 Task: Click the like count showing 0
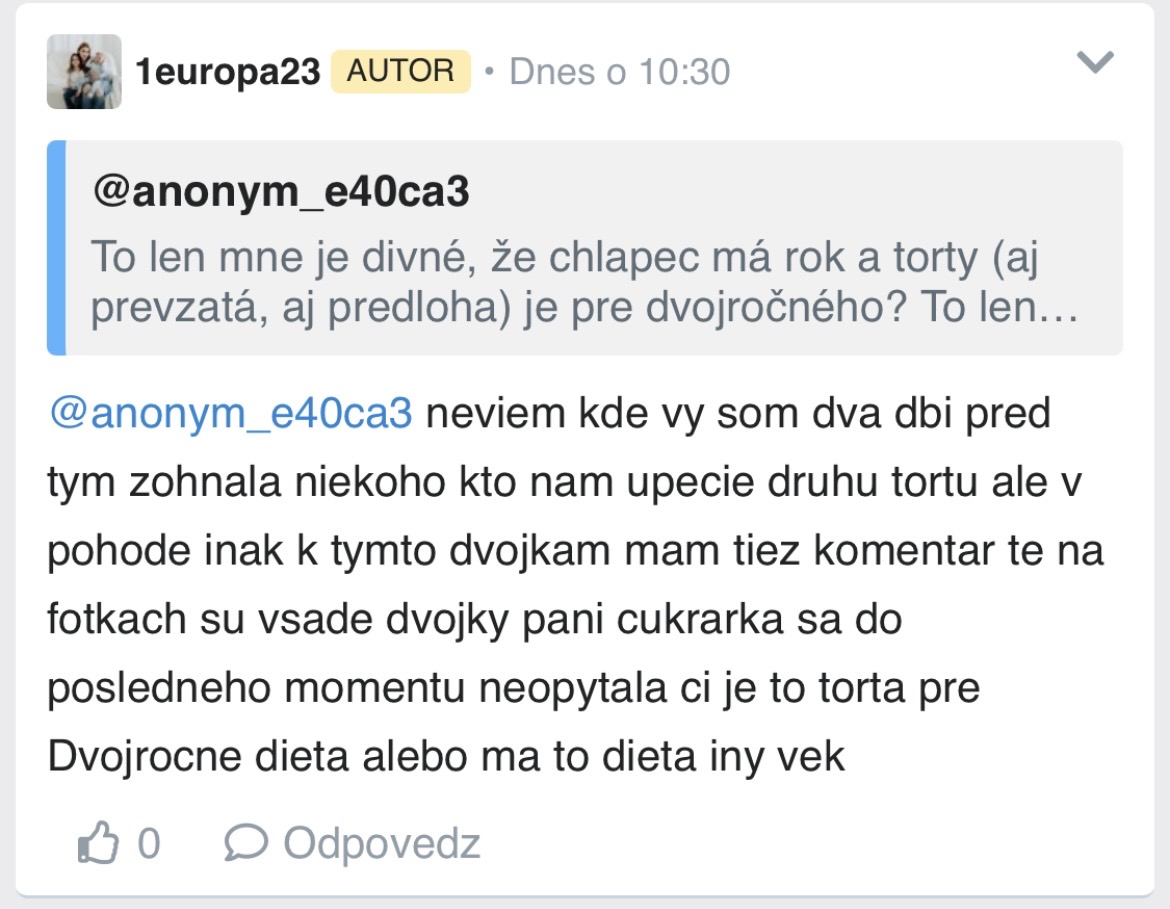148,844
